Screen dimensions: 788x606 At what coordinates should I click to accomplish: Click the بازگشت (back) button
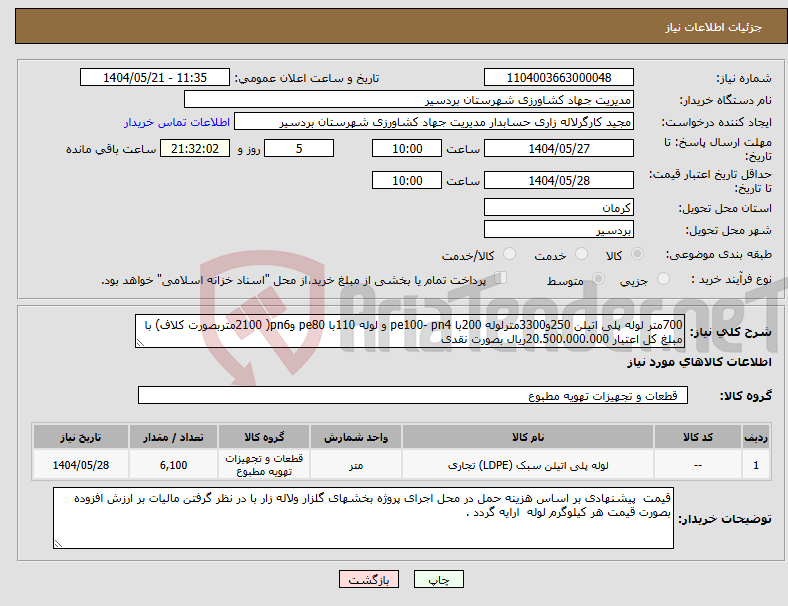pyautogui.click(x=369, y=579)
